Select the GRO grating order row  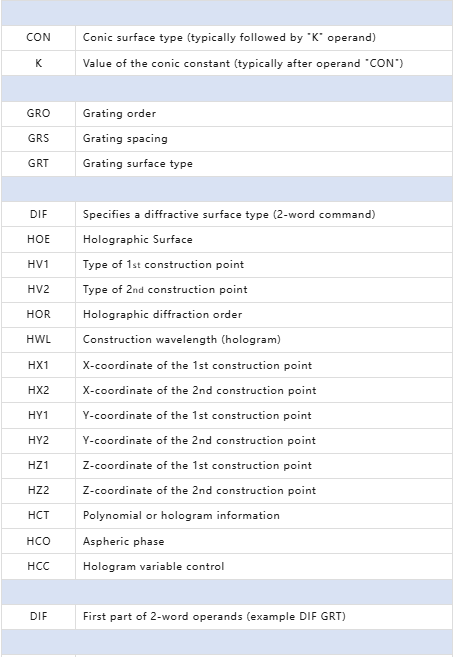click(x=227, y=114)
